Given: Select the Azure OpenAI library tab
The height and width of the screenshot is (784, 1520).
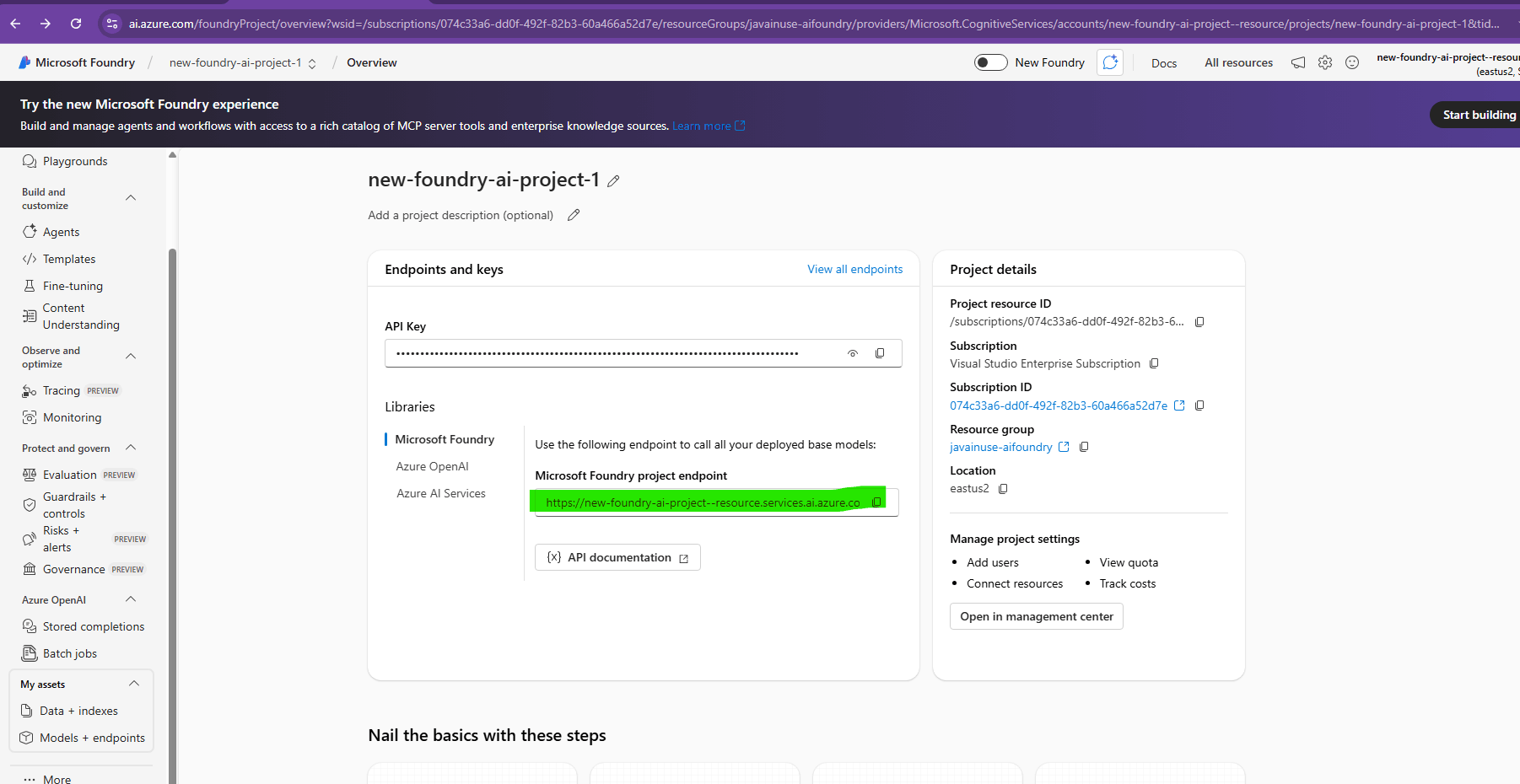Looking at the screenshot, I should pyautogui.click(x=432, y=466).
